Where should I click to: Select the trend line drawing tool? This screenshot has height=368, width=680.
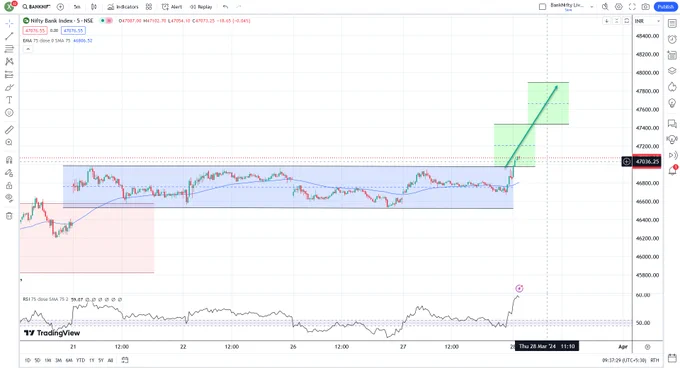[9, 36]
